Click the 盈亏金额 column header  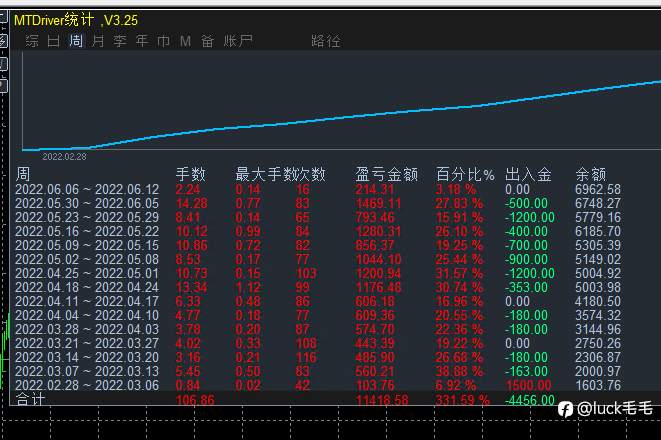(386, 174)
